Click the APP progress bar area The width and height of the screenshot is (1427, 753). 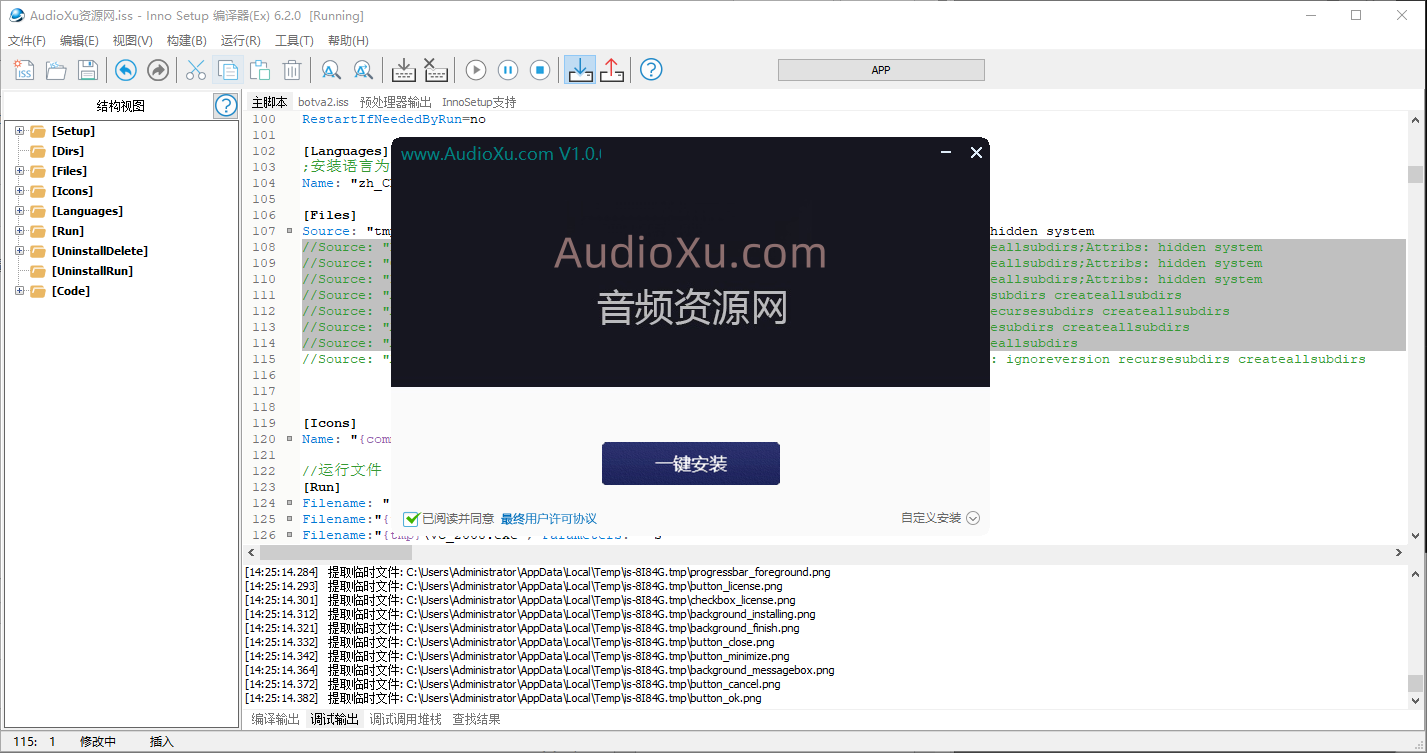tap(880, 70)
